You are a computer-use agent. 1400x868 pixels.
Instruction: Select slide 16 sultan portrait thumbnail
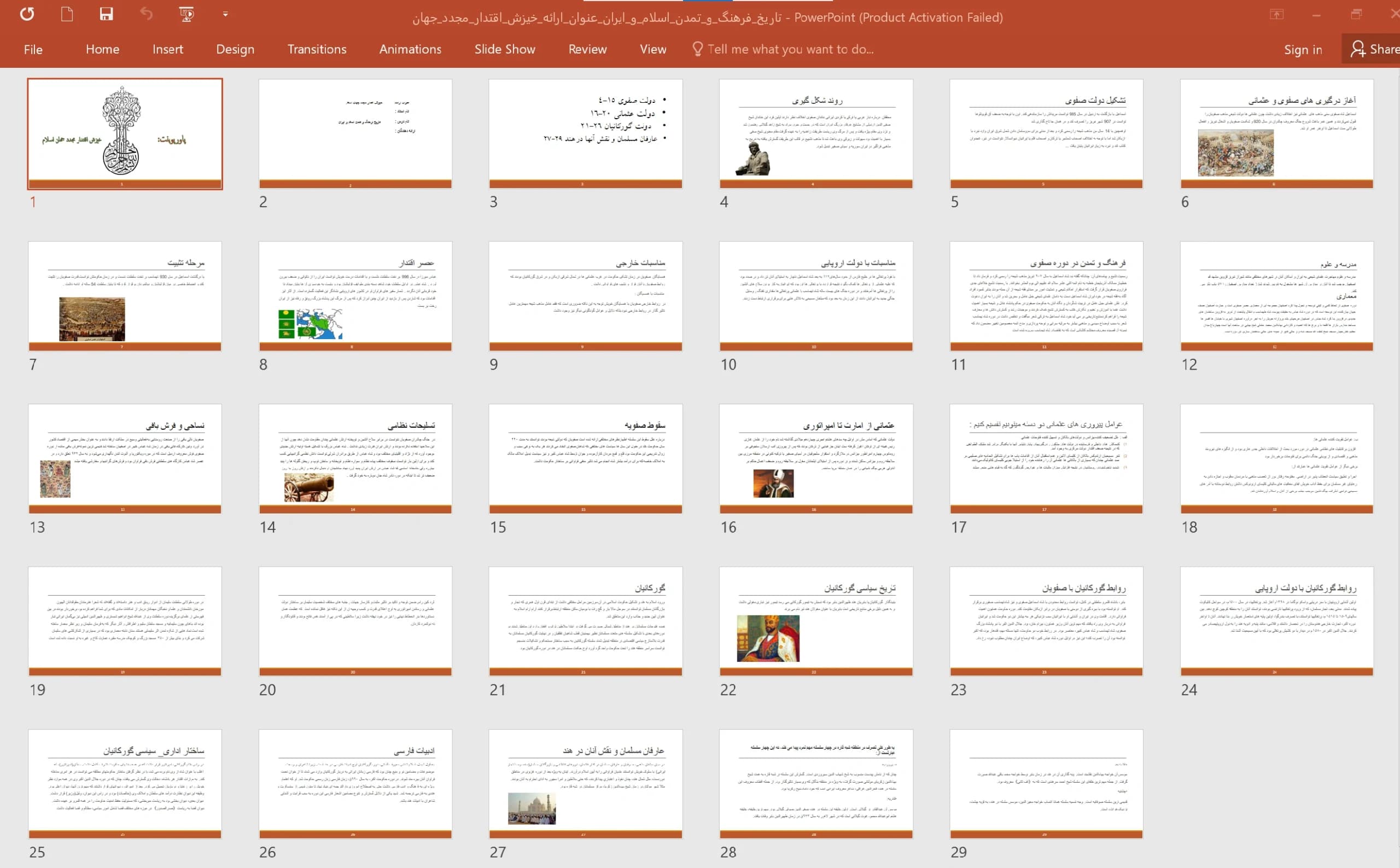[815, 459]
